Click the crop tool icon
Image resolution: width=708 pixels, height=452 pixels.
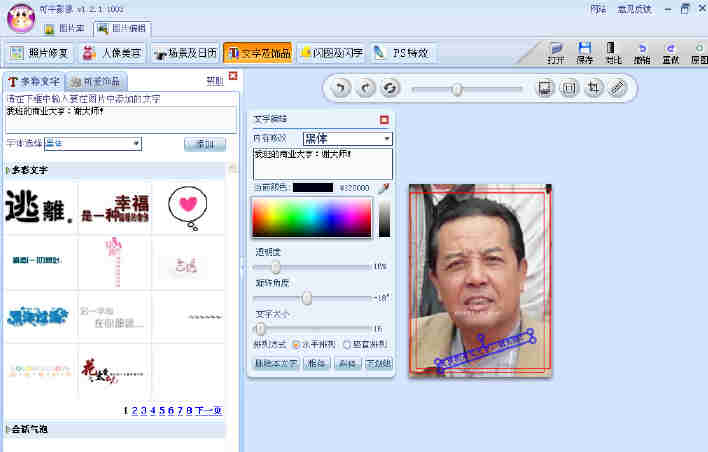click(x=594, y=89)
